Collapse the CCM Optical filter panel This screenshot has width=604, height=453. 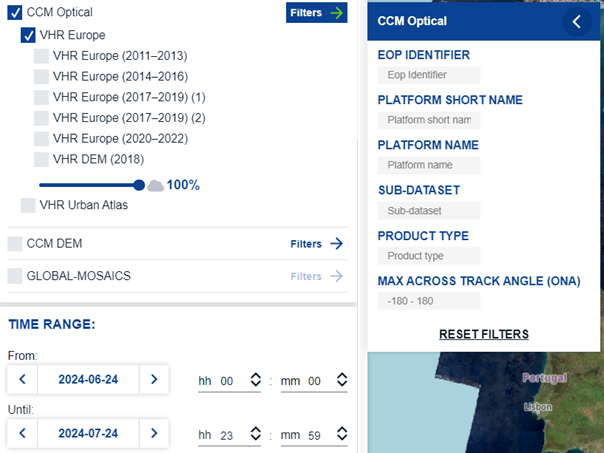pyautogui.click(x=576, y=21)
